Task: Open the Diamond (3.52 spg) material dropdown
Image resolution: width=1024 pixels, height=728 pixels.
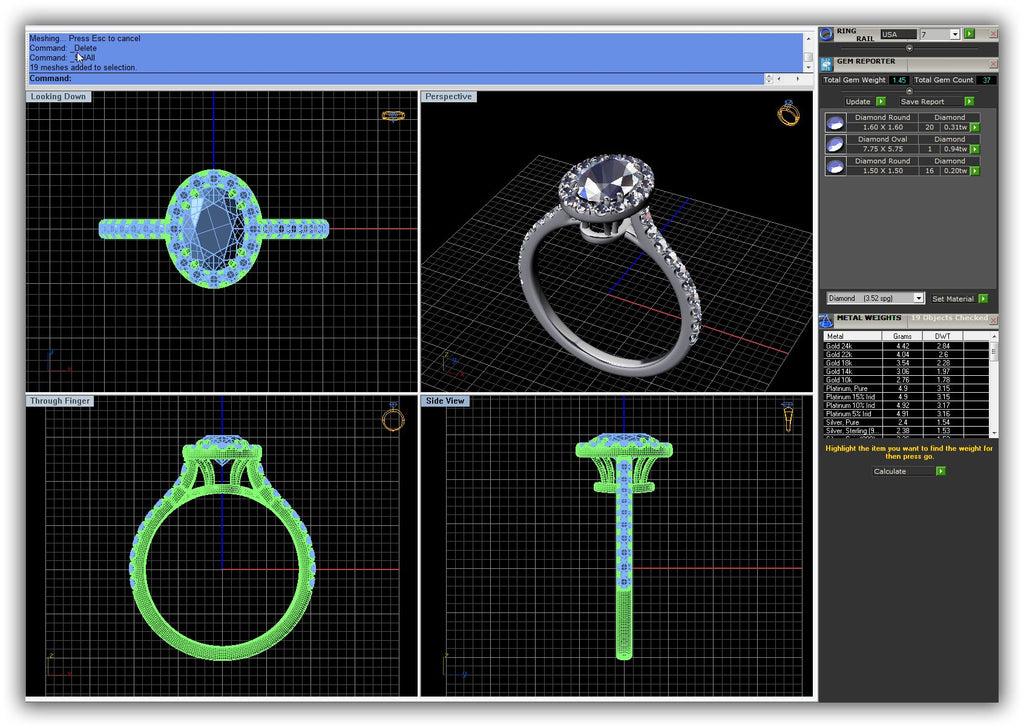Action: point(919,298)
